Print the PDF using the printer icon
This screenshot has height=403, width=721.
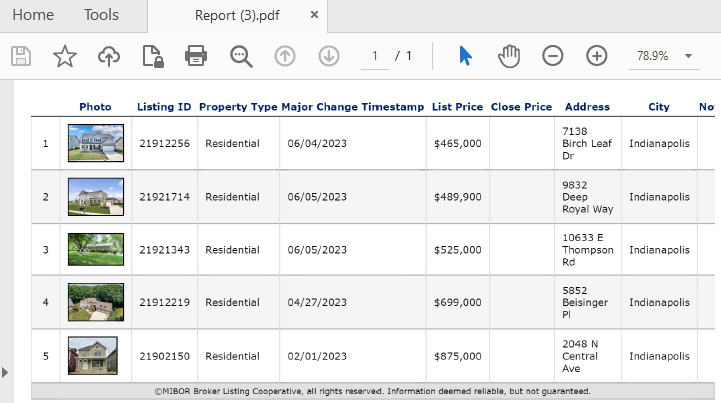click(196, 56)
